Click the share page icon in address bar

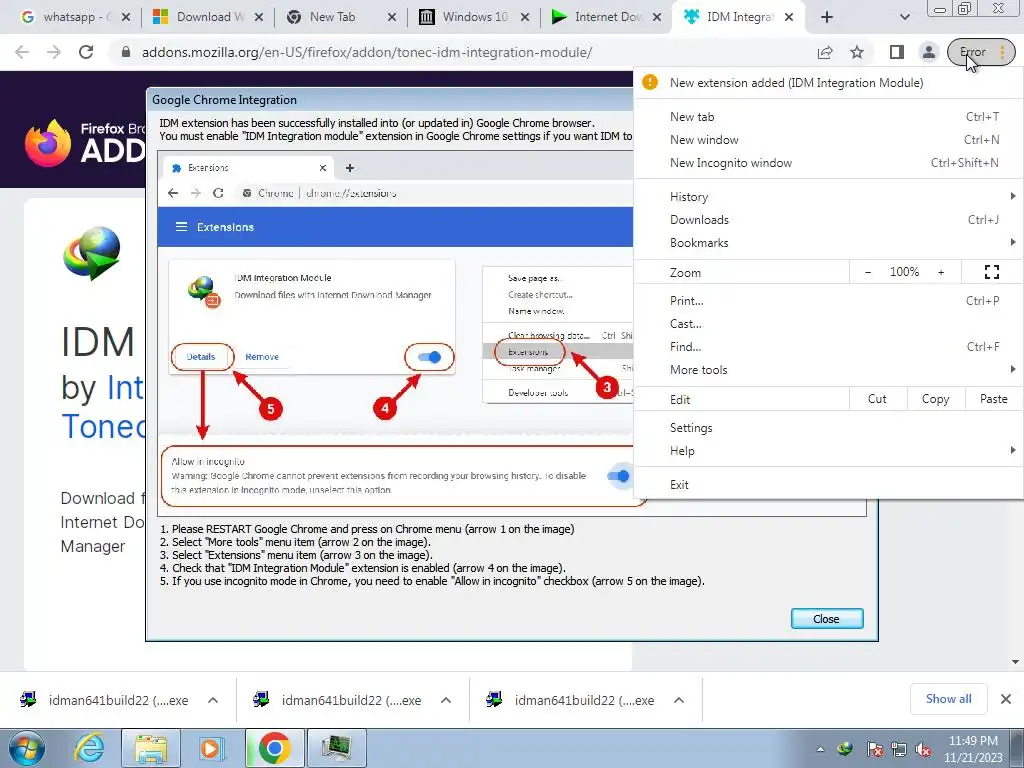(x=825, y=52)
